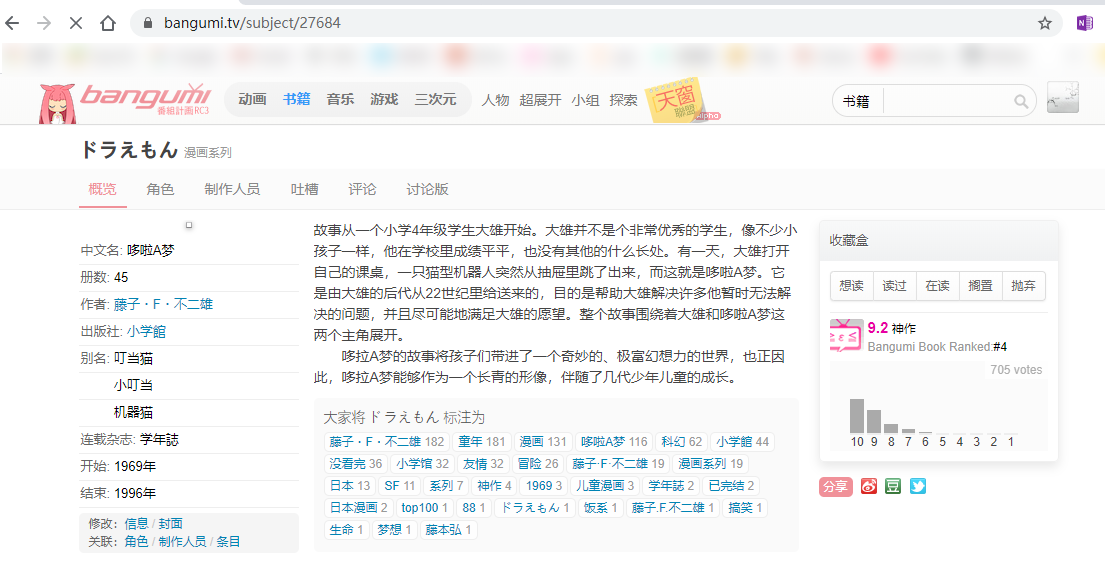Click the #4 book rank link
The image size is (1105, 566).
[x=999, y=347]
